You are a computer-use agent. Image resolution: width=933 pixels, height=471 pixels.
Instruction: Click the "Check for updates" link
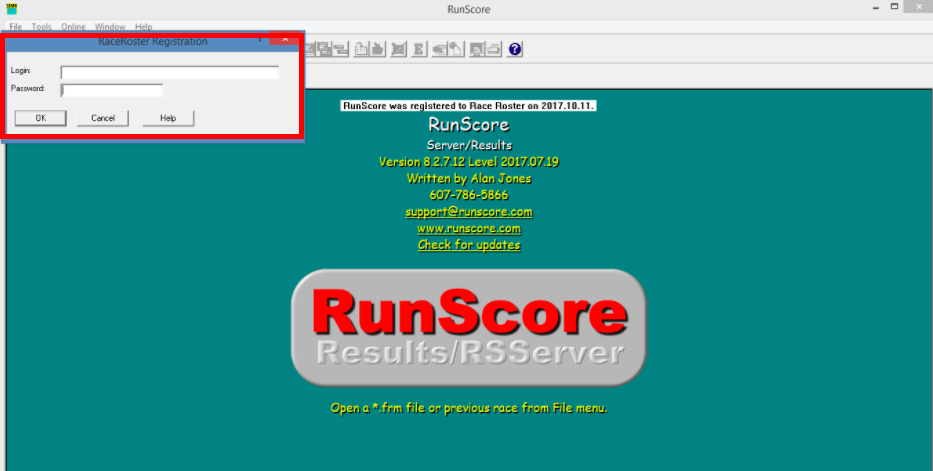(x=468, y=245)
